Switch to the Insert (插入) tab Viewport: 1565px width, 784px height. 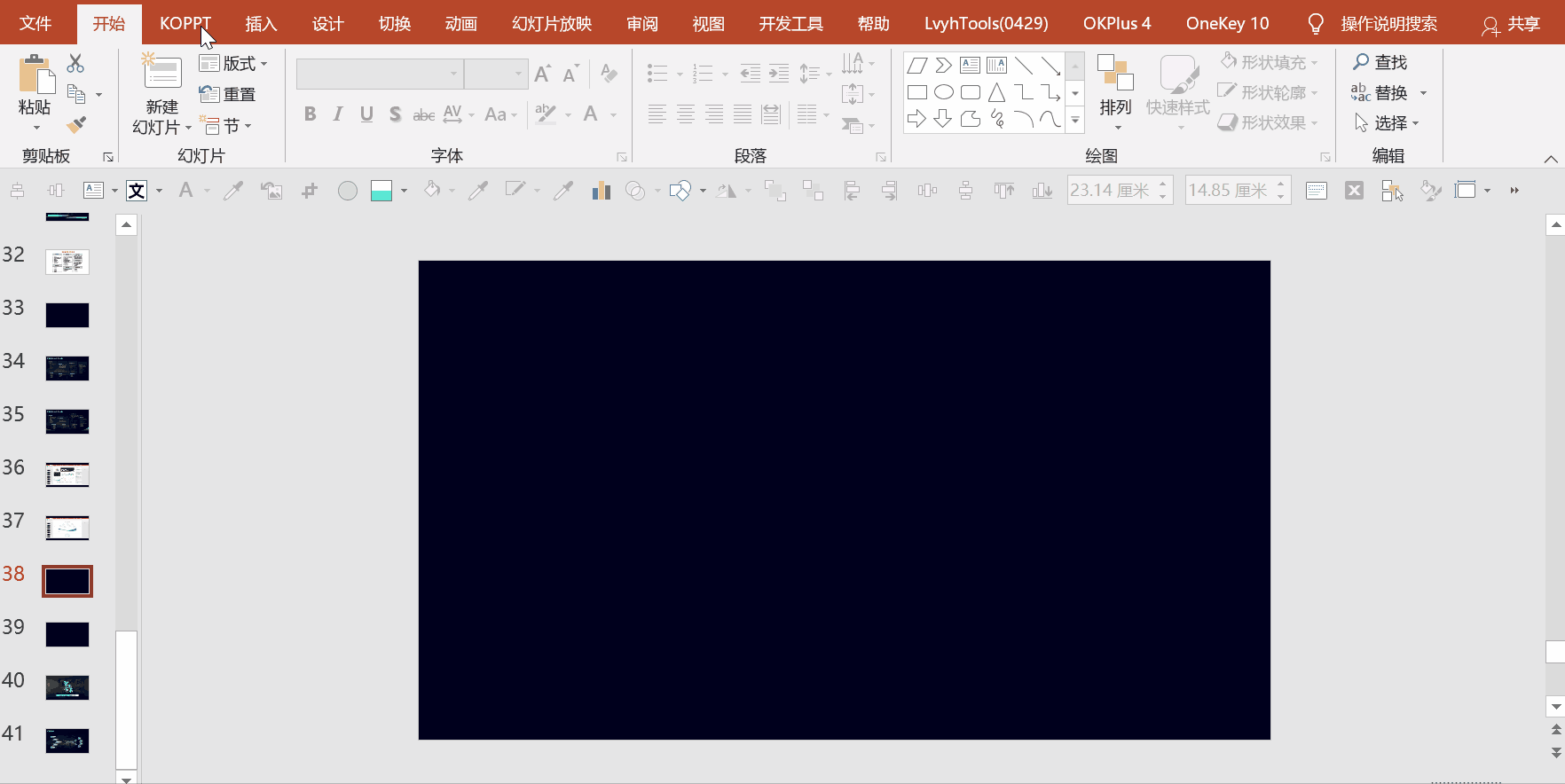coord(261,24)
